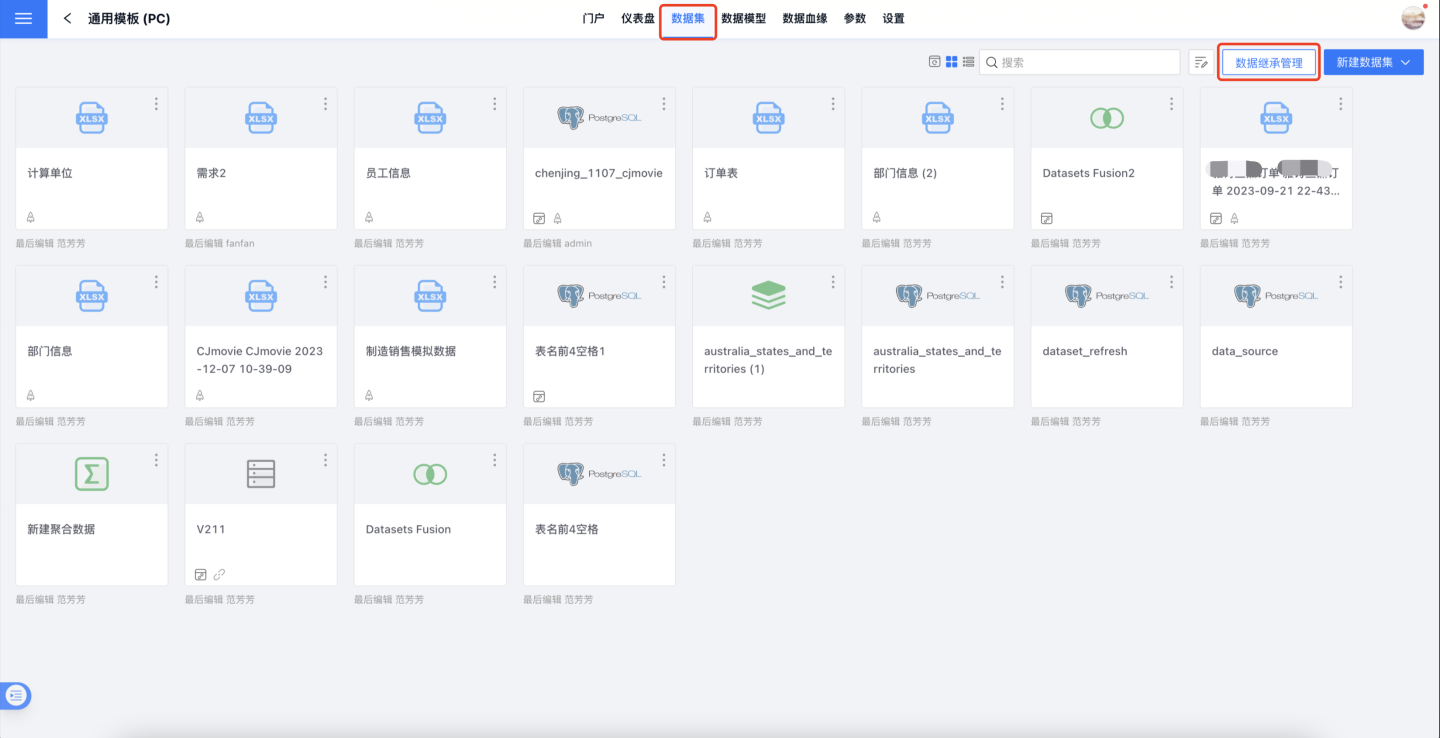
Task: Open the hamburger main menu
Action: pyautogui.click(x=23, y=19)
